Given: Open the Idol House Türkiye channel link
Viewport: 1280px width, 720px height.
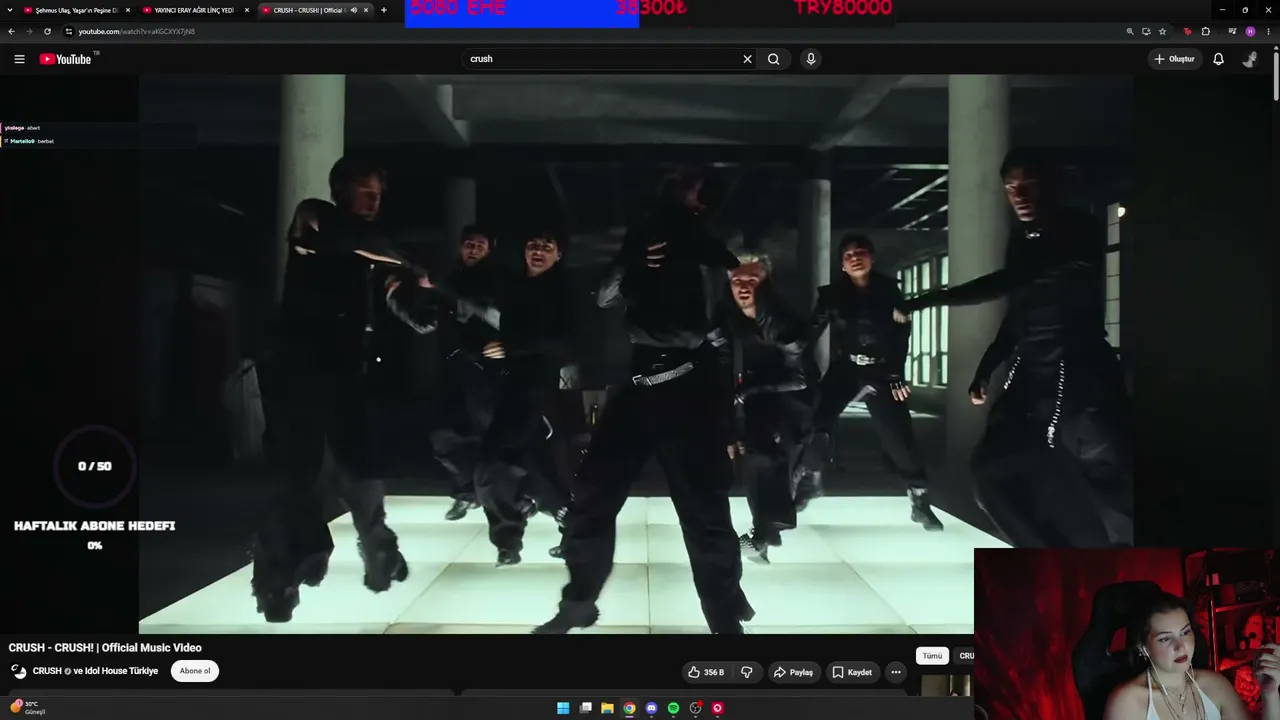Looking at the screenshot, I should 121,671.
